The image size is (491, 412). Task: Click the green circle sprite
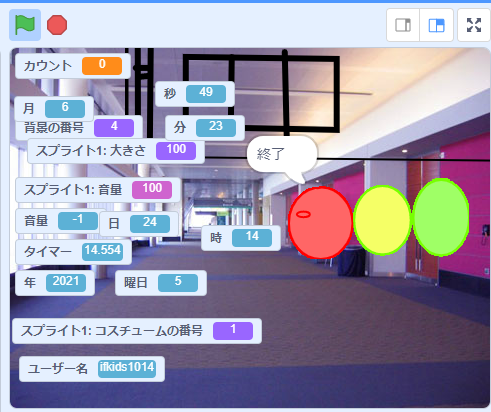(441, 217)
